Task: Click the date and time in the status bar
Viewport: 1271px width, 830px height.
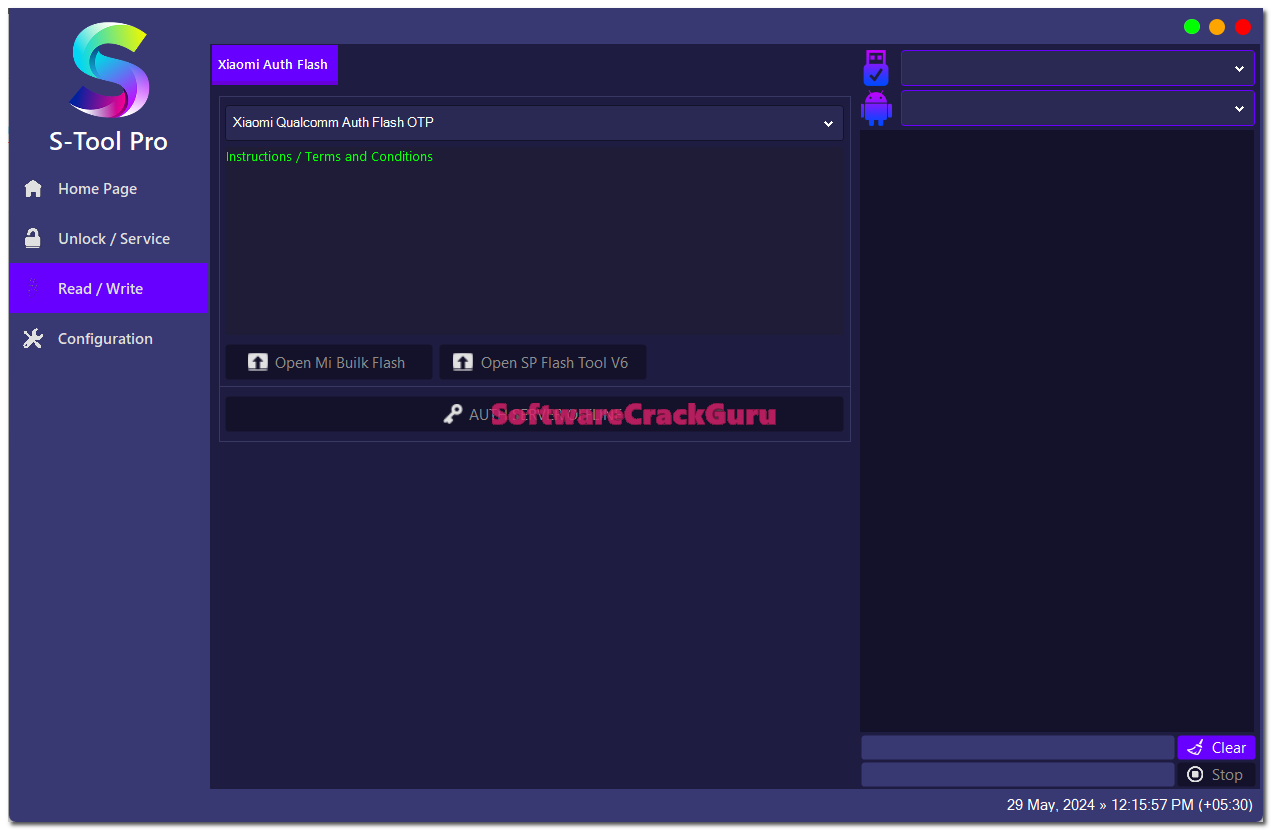Action: pos(1130,805)
